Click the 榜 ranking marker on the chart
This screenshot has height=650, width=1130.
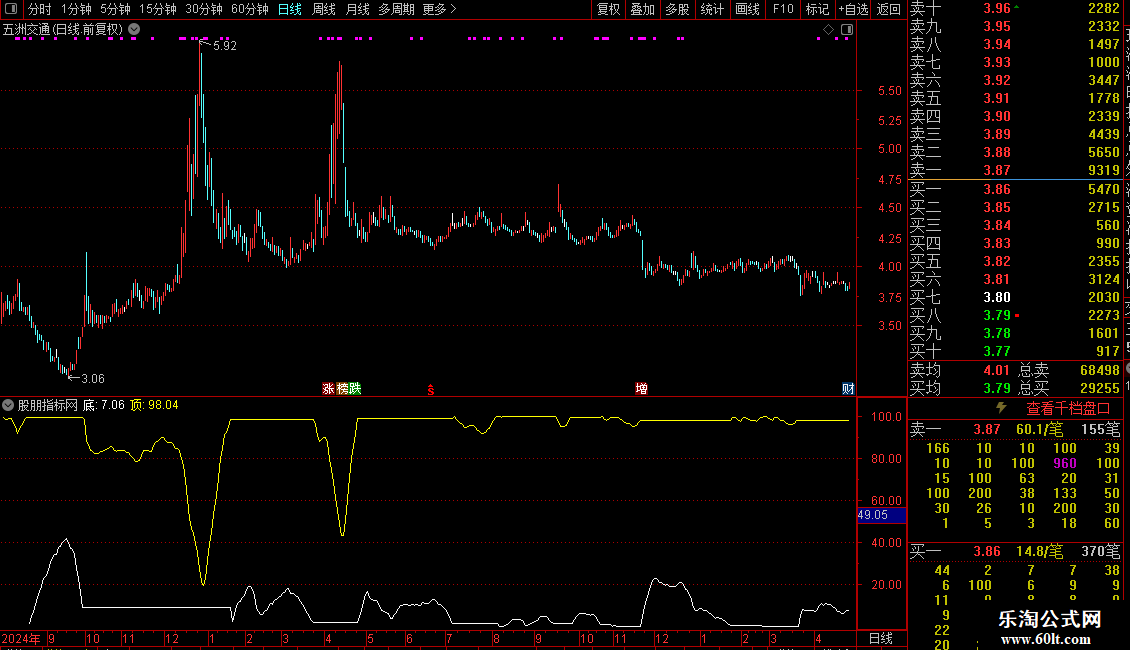coord(342,388)
